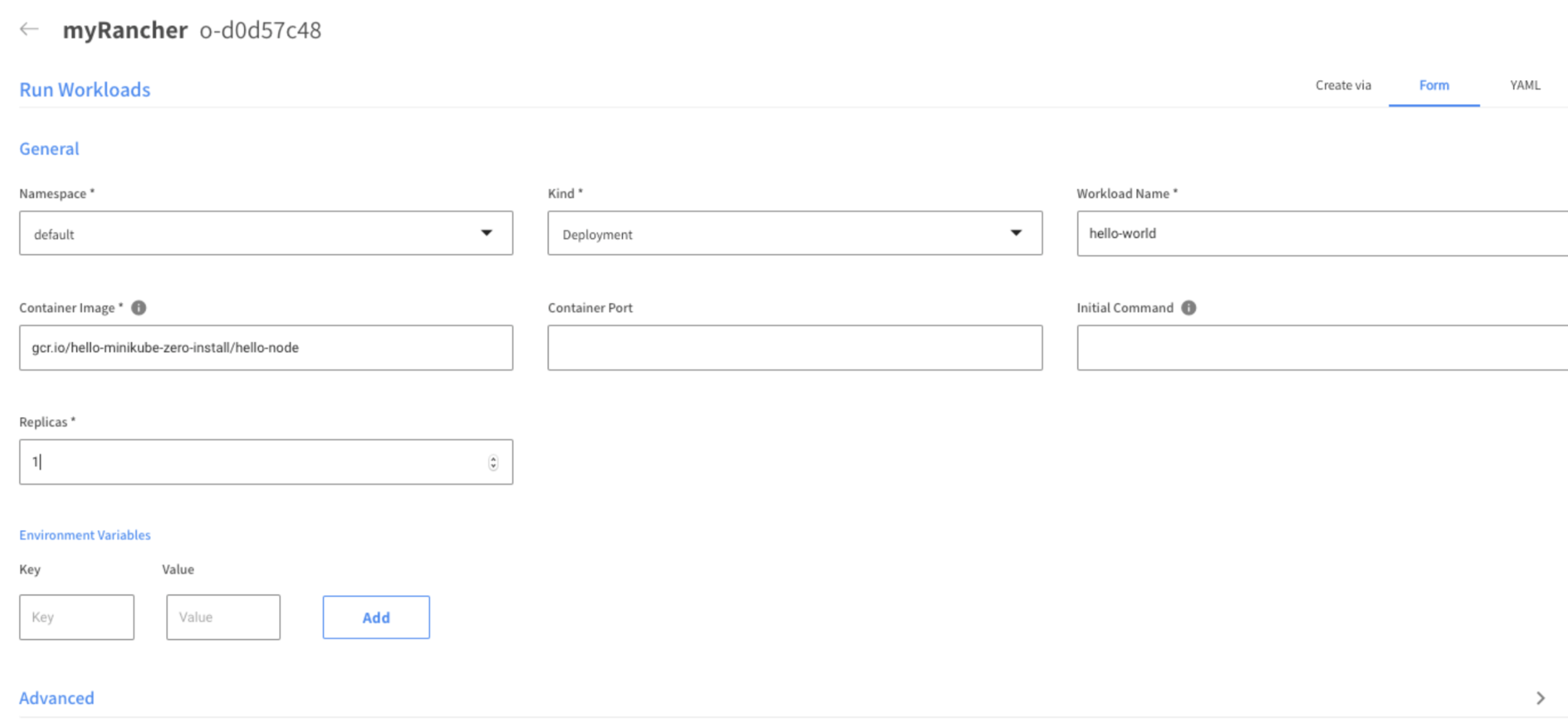Image resolution: width=1568 pixels, height=719 pixels.
Task: Click into the empty Container Port field
Action: 794,348
